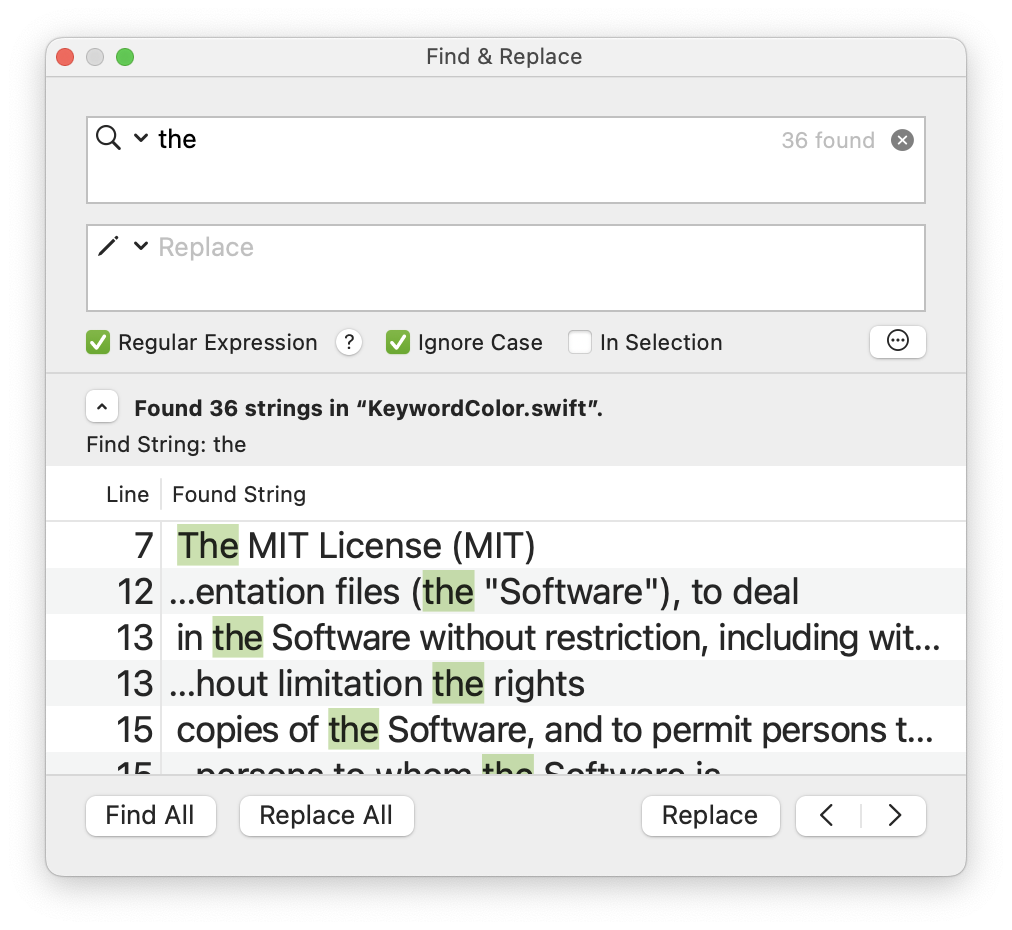Jump to the previous match with the left arrow

(x=827, y=815)
